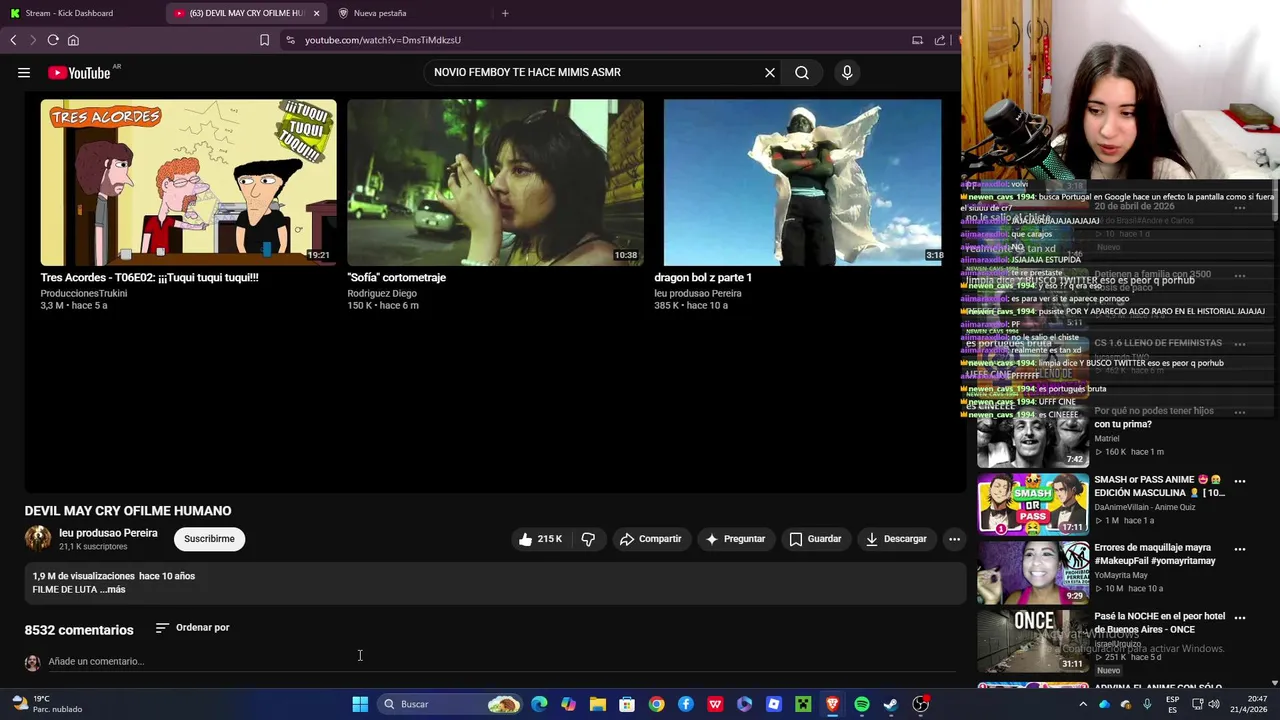Switch to the Stream - Kick Dashboard tab

69,13
